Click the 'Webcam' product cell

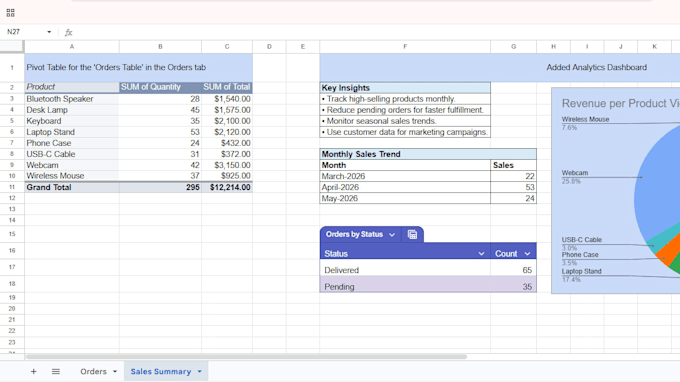[x=72, y=165]
